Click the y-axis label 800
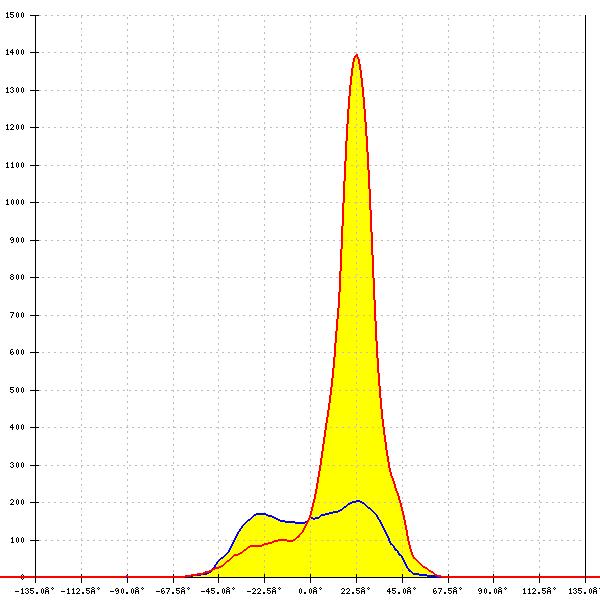The height and width of the screenshot is (600, 600). click(17, 277)
